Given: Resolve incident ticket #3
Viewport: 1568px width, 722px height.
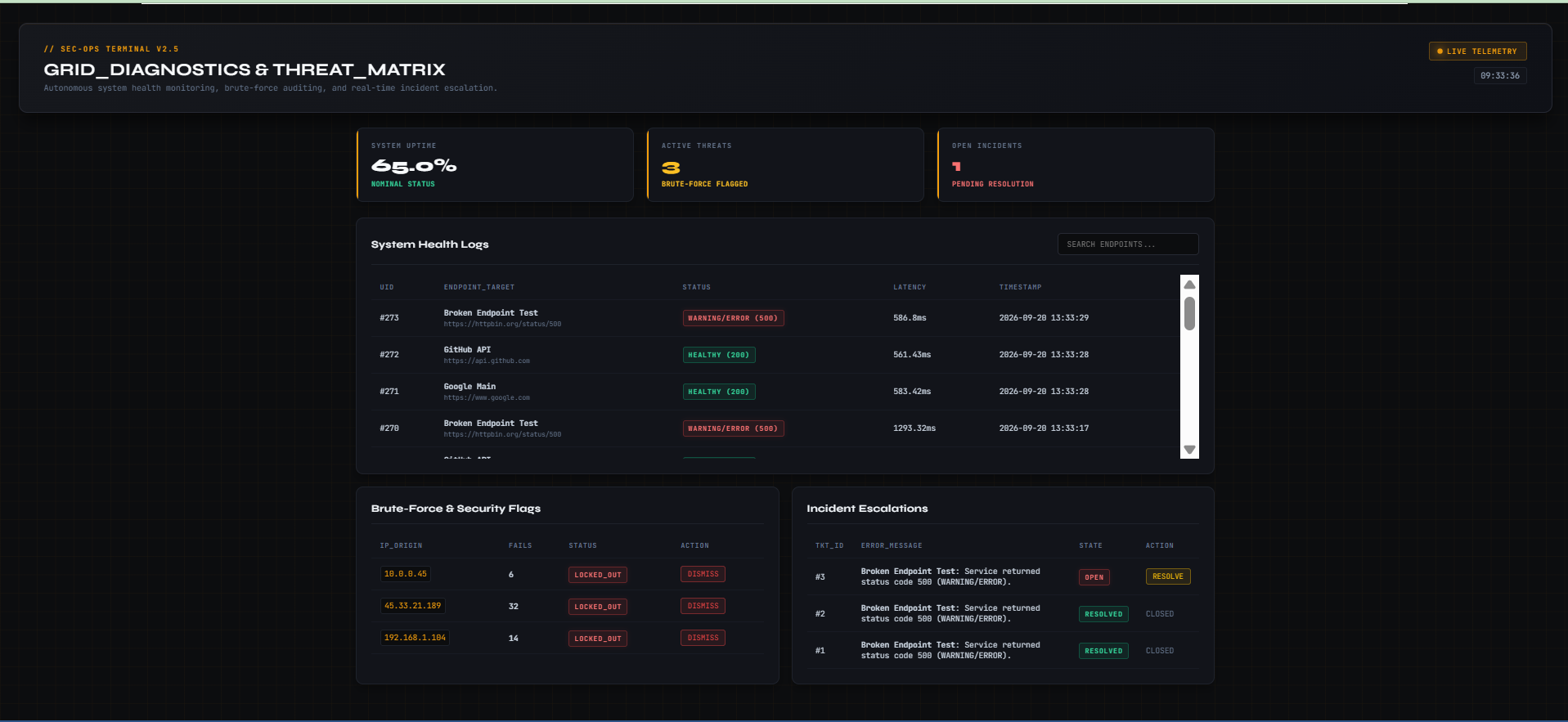Looking at the screenshot, I should (1168, 576).
